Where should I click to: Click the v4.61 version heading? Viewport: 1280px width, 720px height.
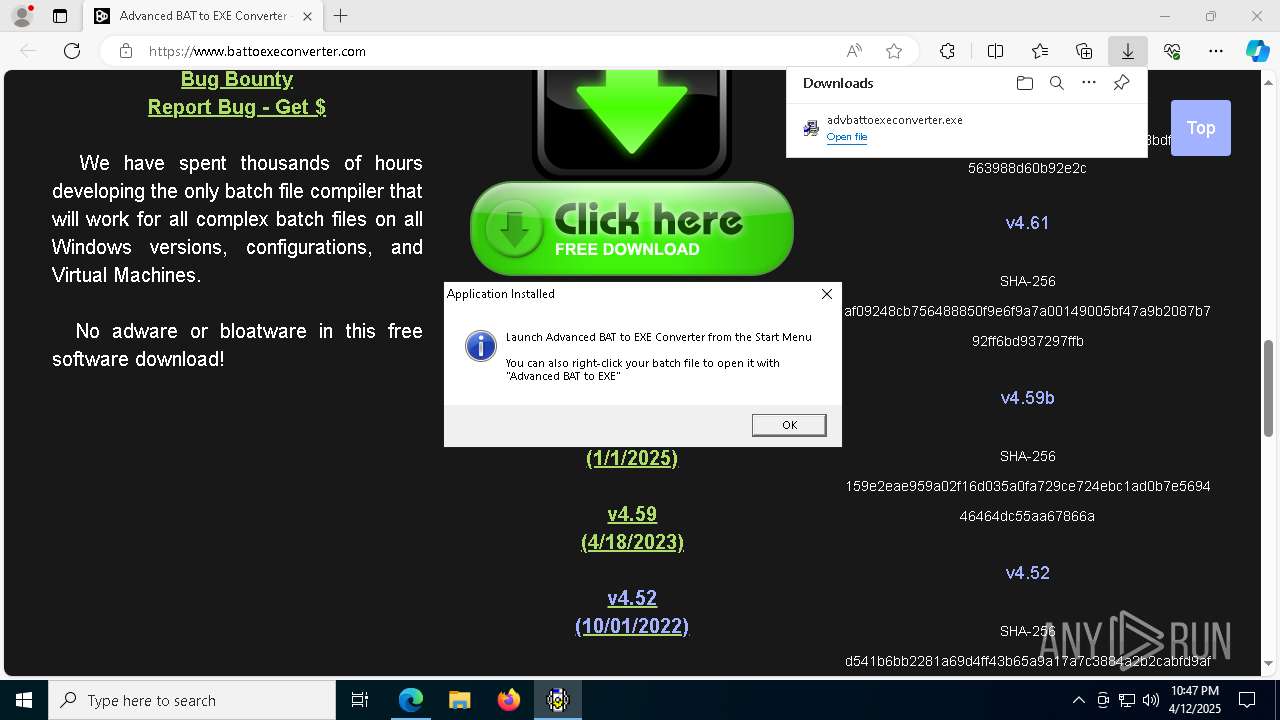(x=1027, y=223)
